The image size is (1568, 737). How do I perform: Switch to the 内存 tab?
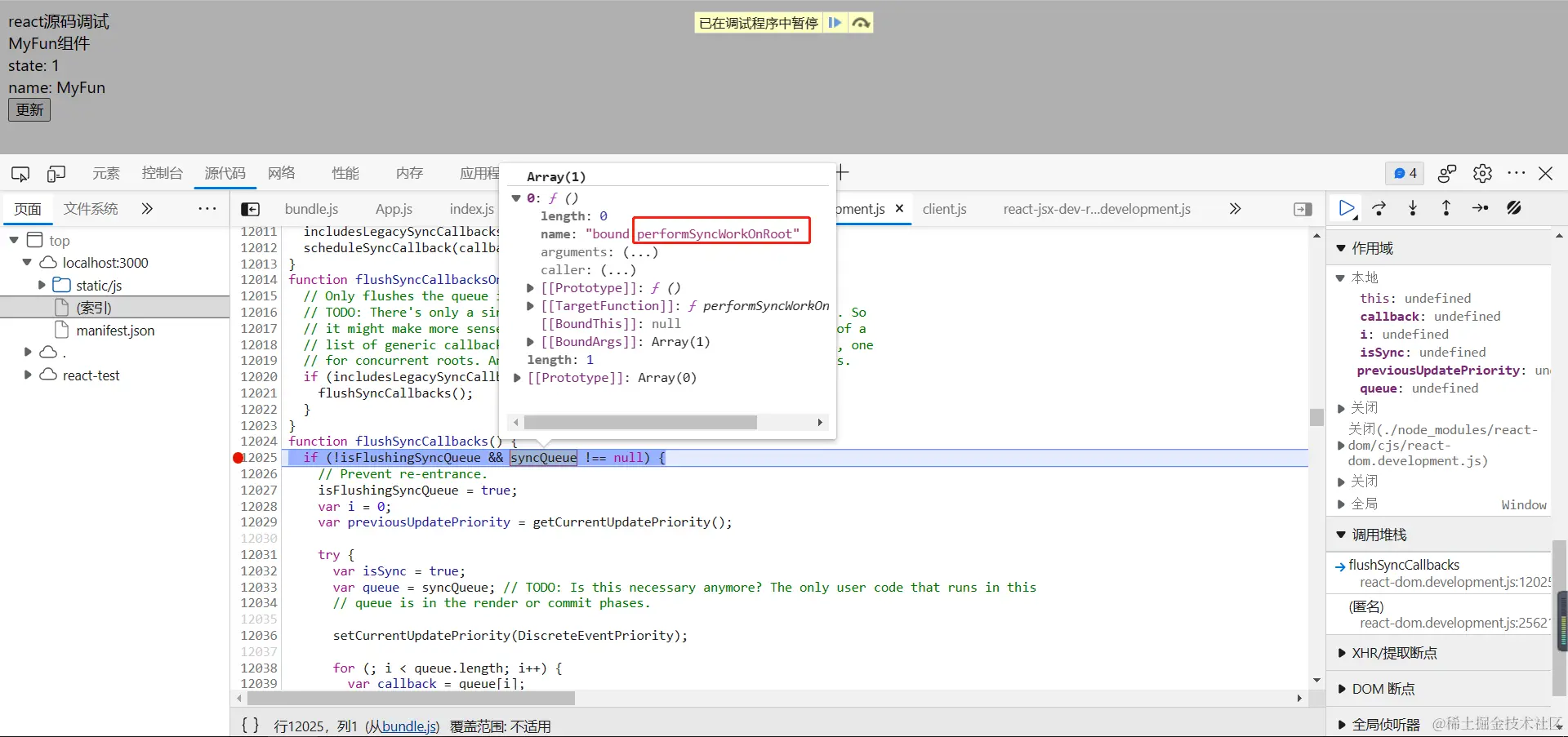[x=409, y=173]
